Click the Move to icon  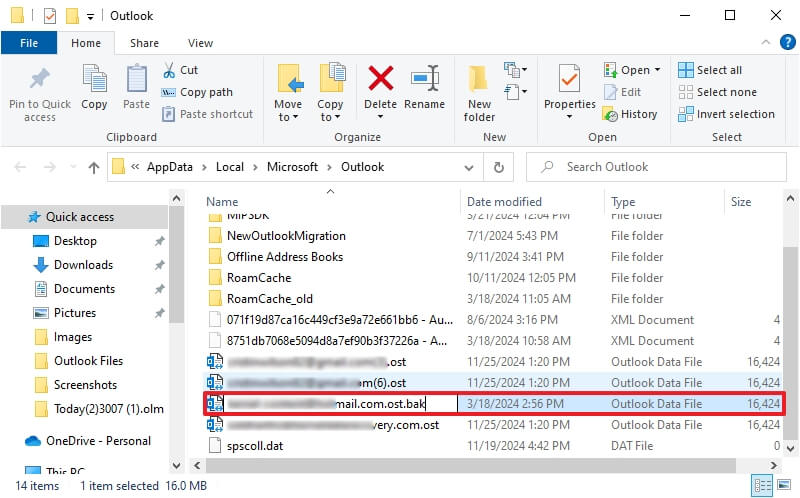[x=289, y=79]
